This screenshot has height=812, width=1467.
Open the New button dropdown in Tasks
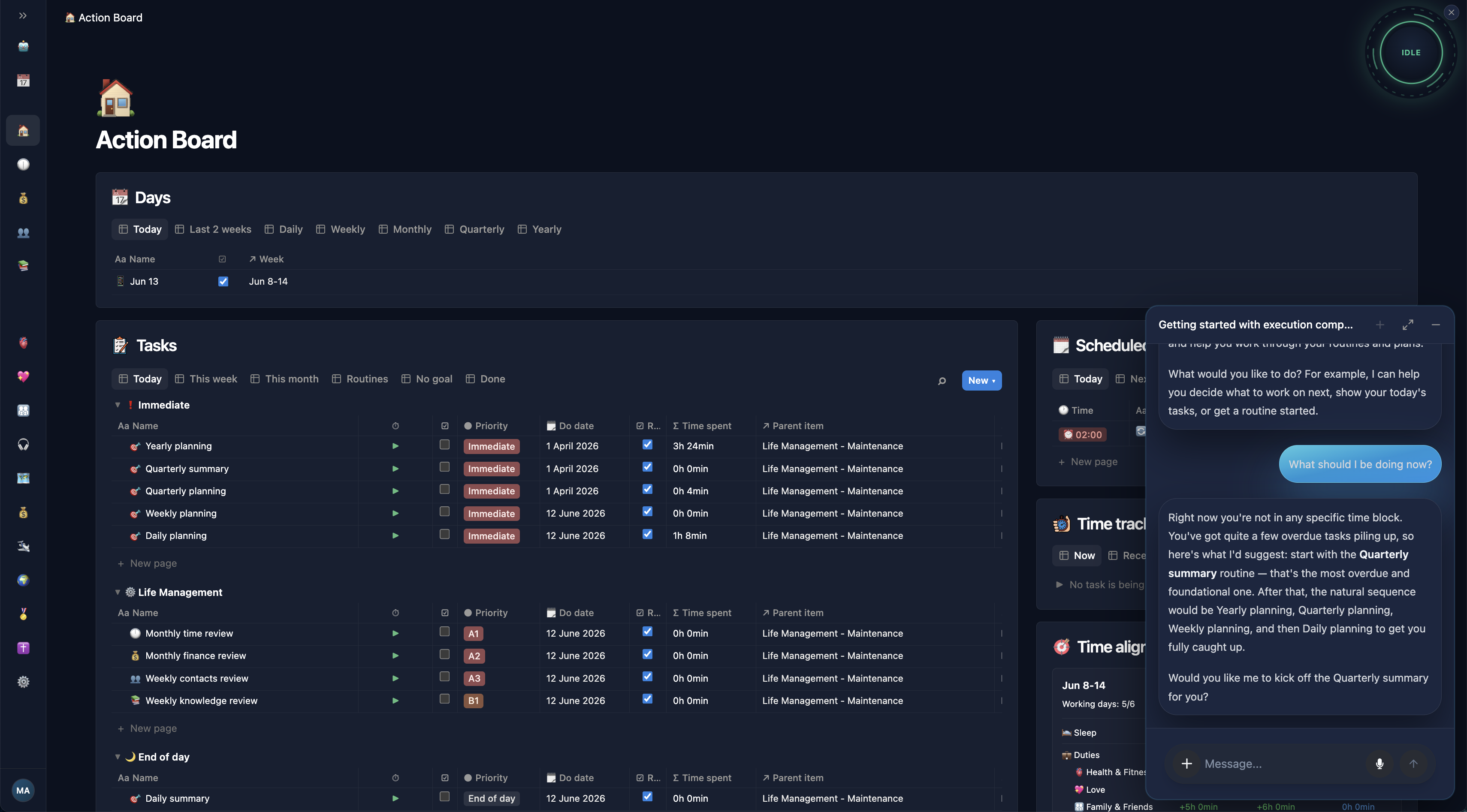click(x=981, y=381)
